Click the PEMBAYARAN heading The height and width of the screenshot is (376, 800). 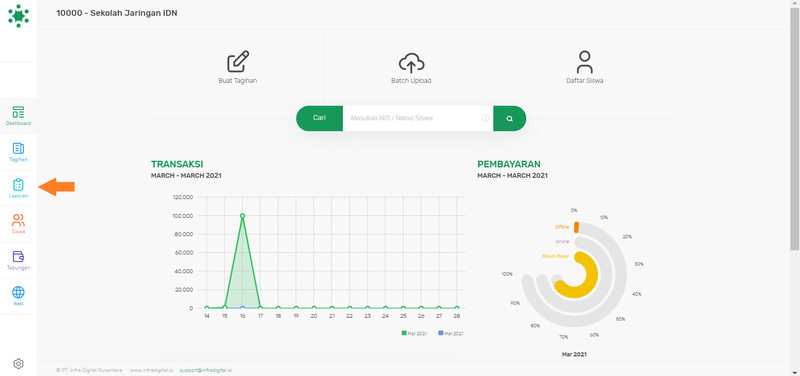point(509,164)
